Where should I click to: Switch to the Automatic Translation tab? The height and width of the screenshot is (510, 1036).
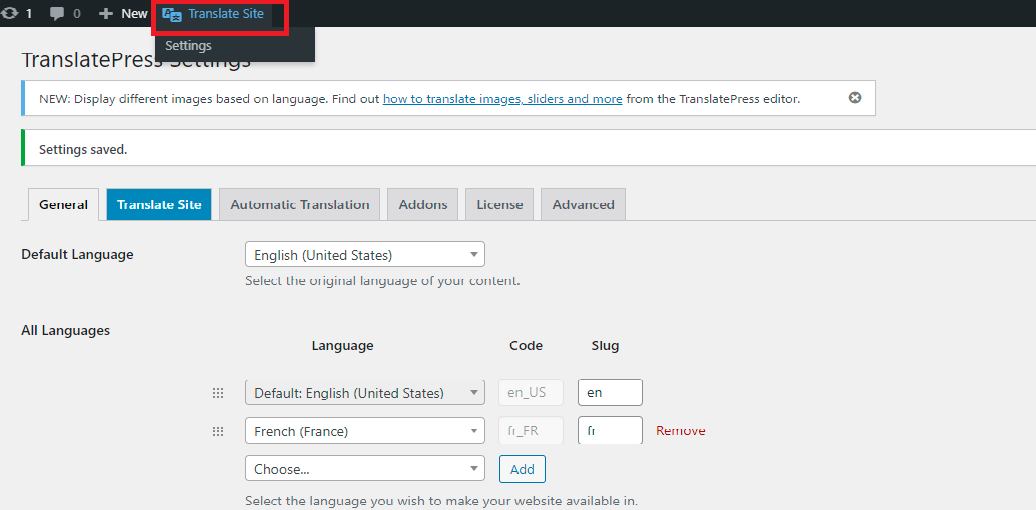299,204
